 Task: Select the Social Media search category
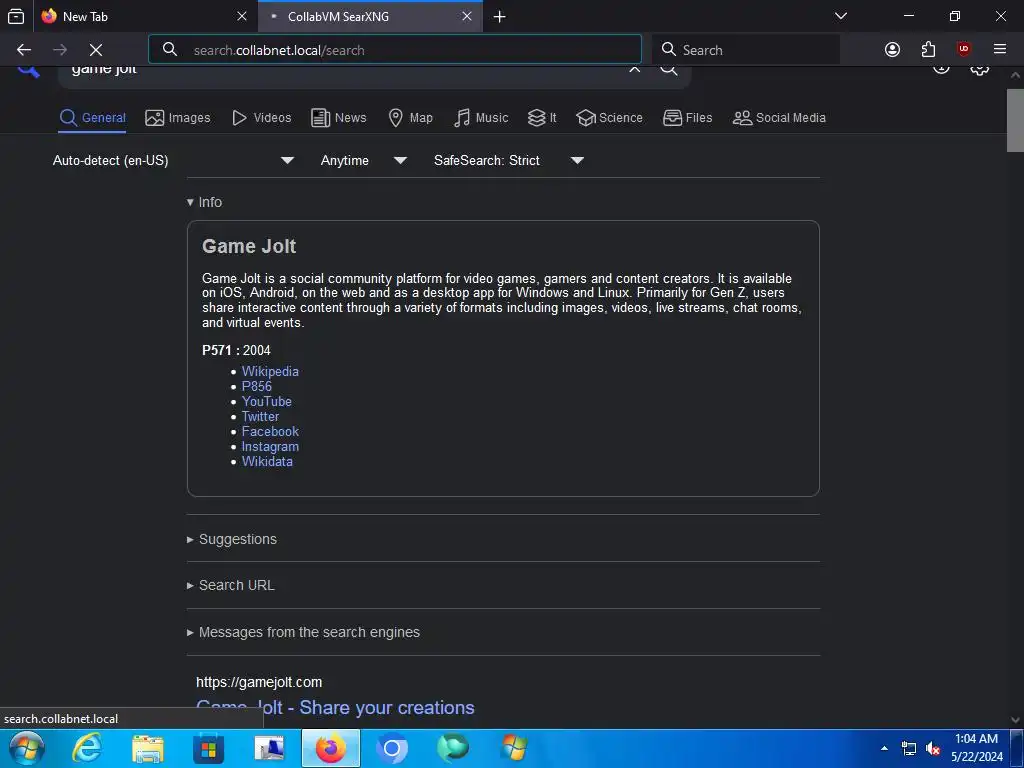coord(779,118)
